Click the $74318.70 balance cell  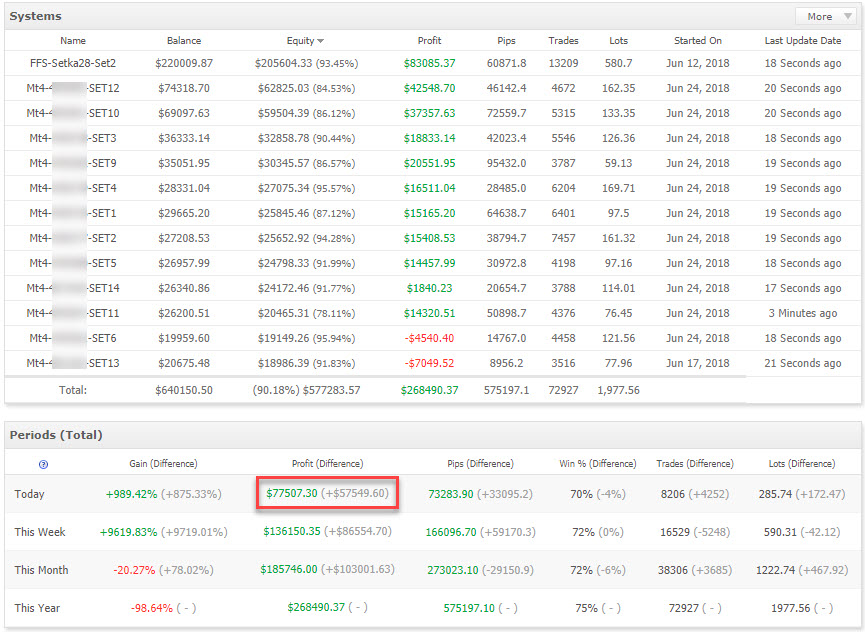(184, 88)
